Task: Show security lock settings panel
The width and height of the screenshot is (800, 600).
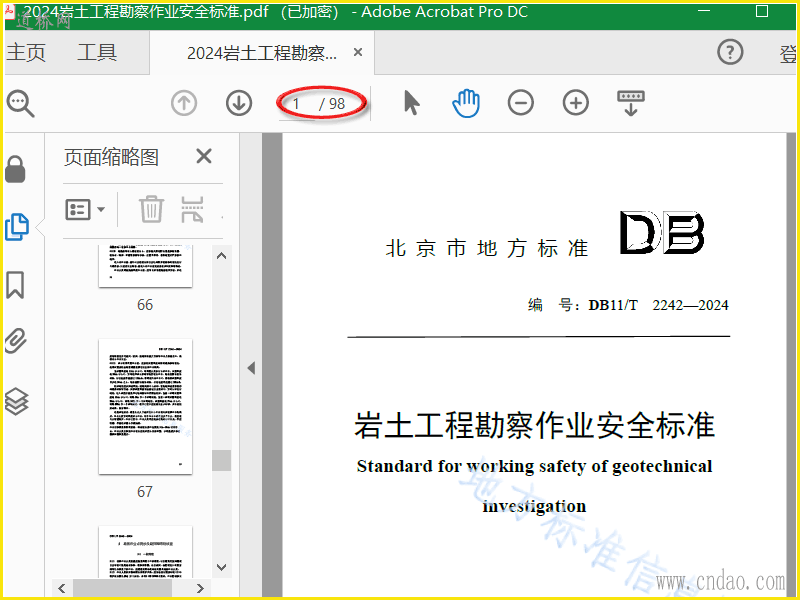Action: pyautogui.click(x=15, y=169)
